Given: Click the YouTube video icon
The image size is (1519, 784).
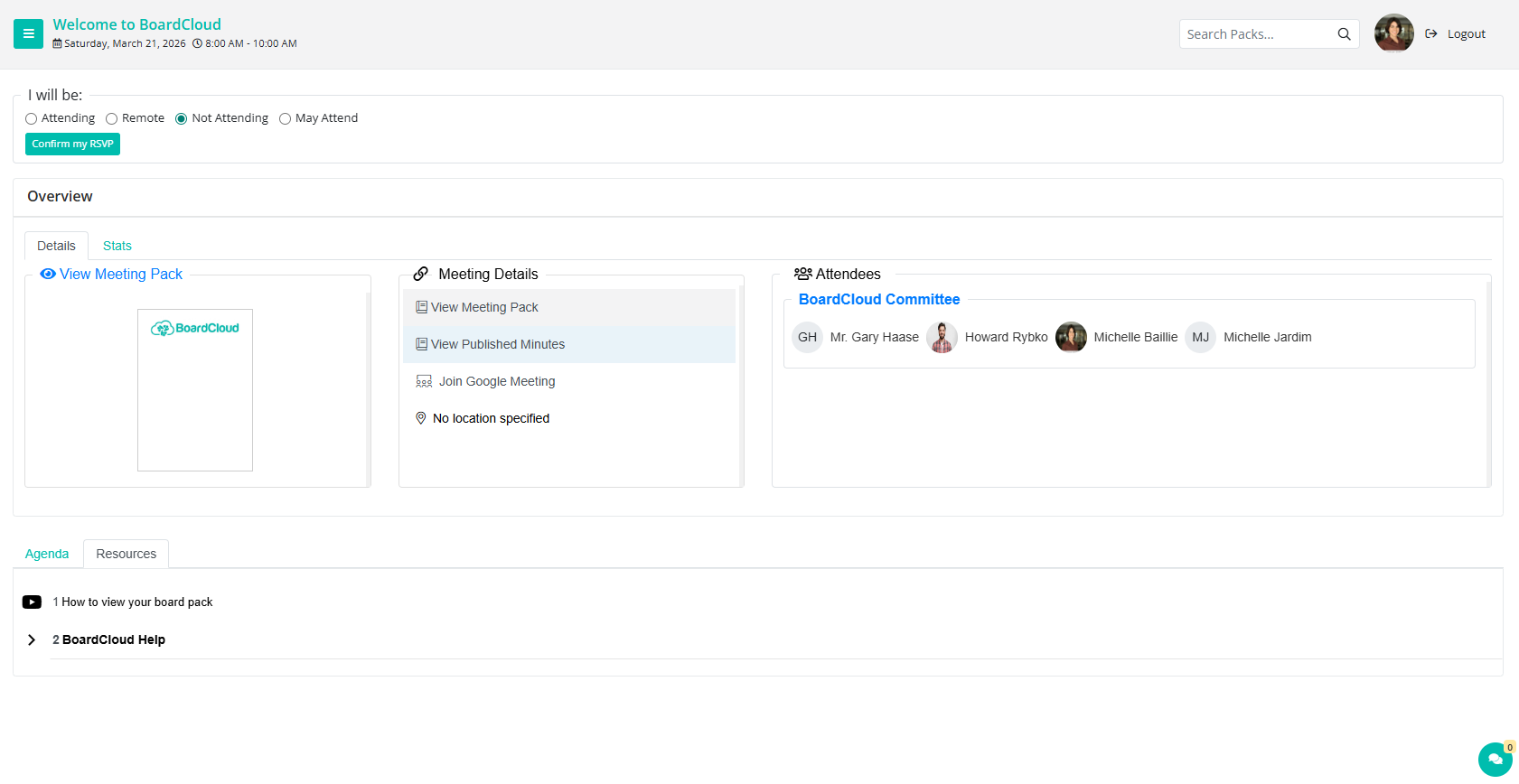Looking at the screenshot, I should point(32,602).
